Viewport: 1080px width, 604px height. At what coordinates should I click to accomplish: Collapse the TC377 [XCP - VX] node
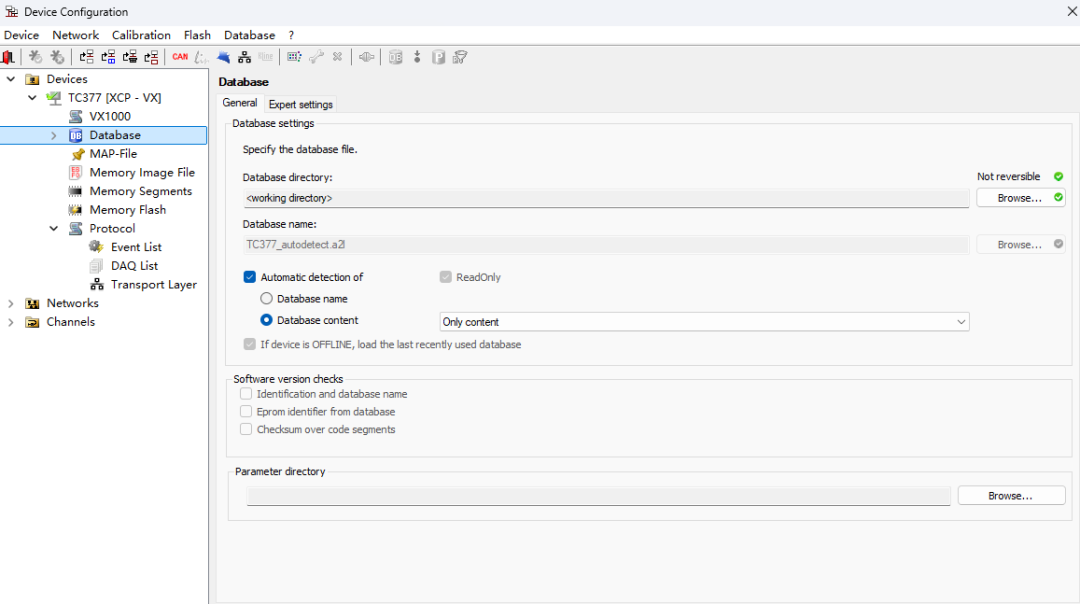(x=32, y=98)
